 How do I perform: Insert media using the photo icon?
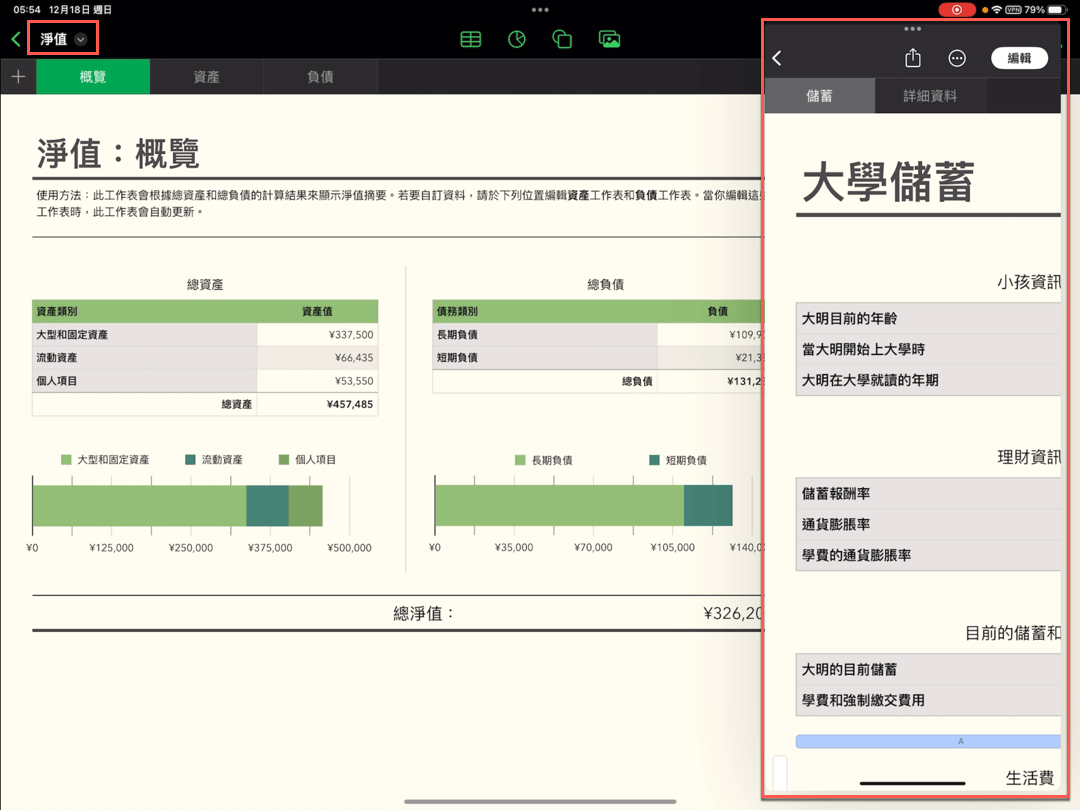[610, 39]
